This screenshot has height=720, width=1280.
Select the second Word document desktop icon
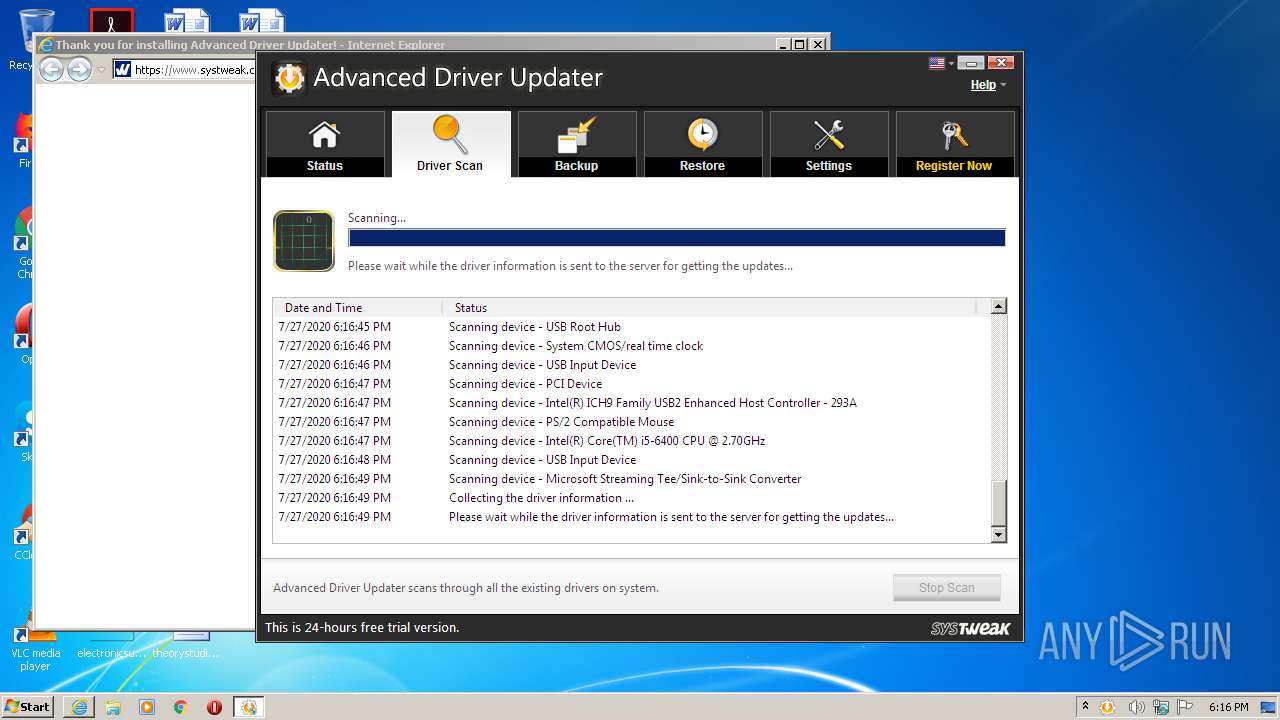point(262,20)
